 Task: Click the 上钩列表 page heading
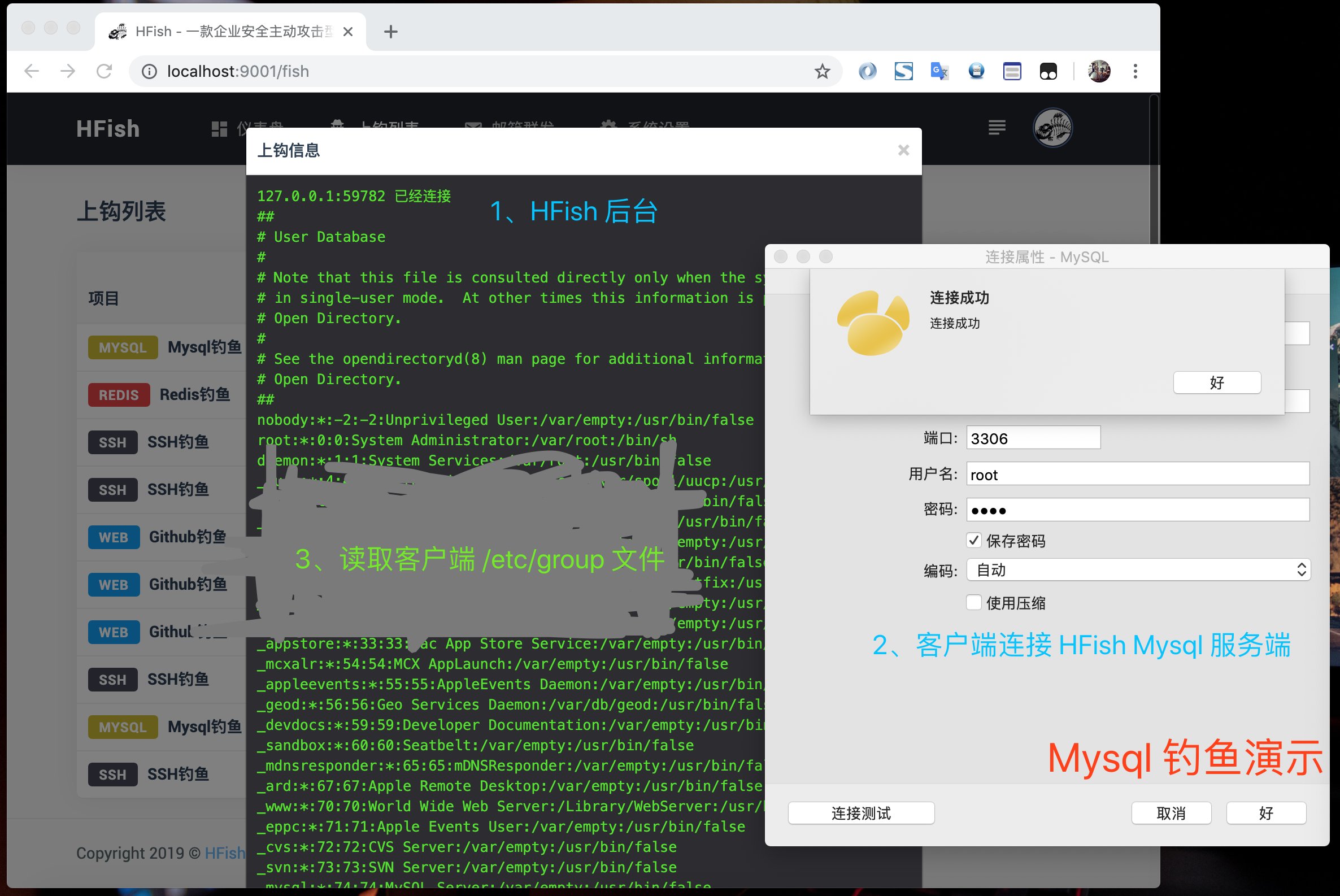[x=121, y=211]
